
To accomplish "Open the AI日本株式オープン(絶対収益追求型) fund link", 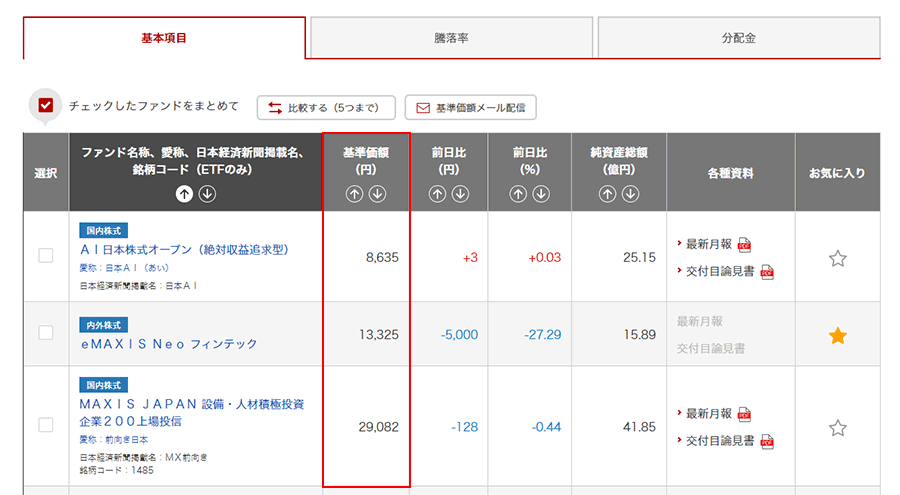I will point(184,250).
